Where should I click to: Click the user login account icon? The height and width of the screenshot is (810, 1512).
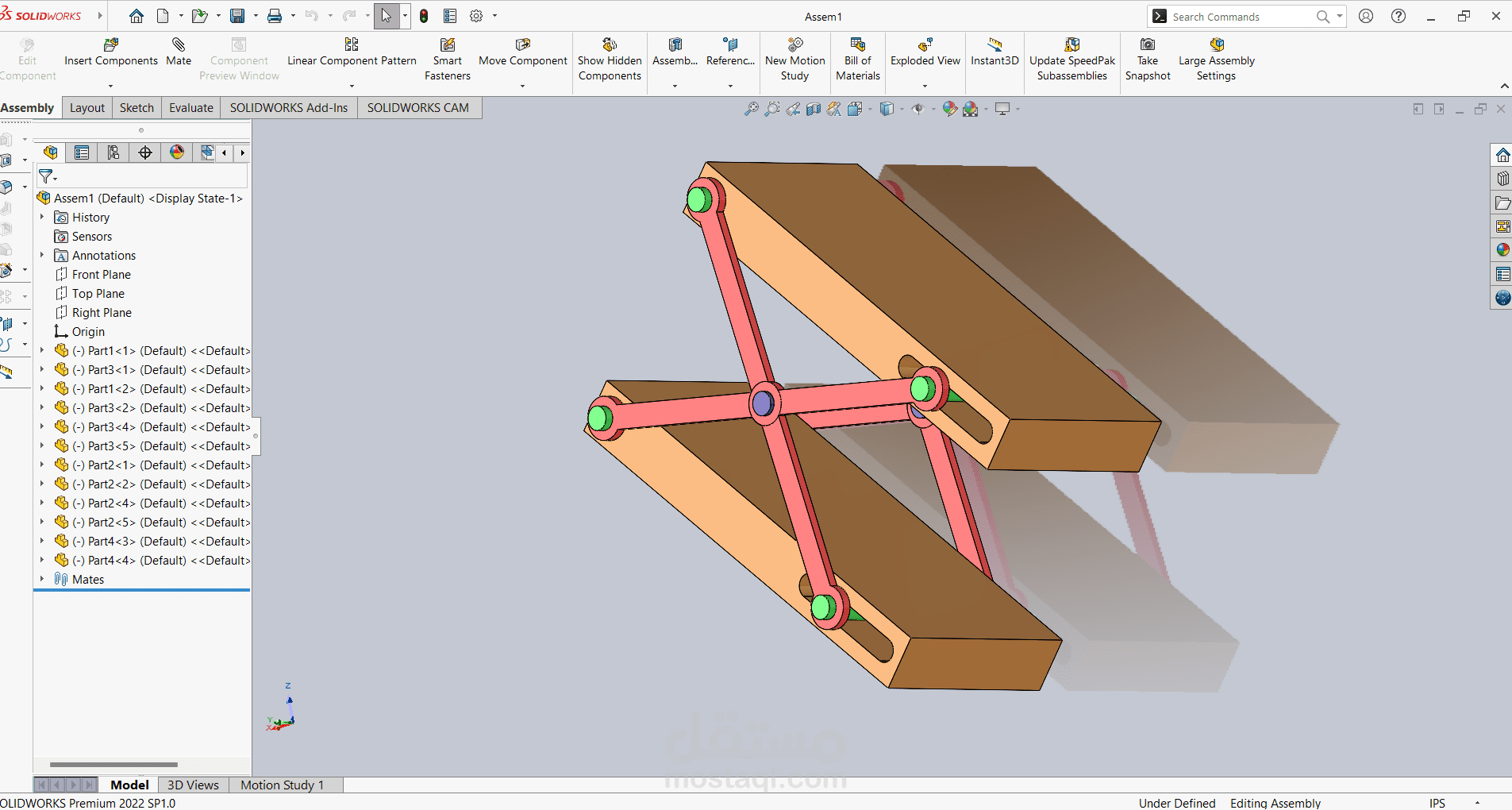1366,16
